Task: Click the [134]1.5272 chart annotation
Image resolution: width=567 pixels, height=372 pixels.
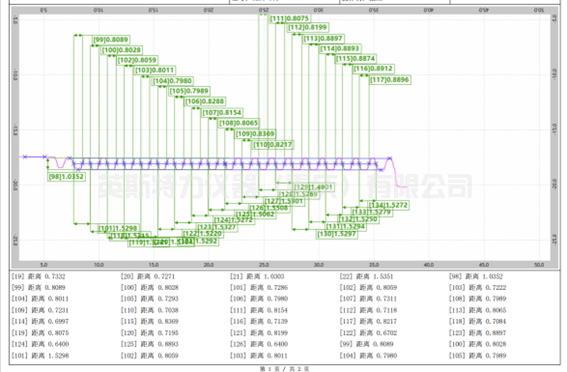Action: (388, 205)
